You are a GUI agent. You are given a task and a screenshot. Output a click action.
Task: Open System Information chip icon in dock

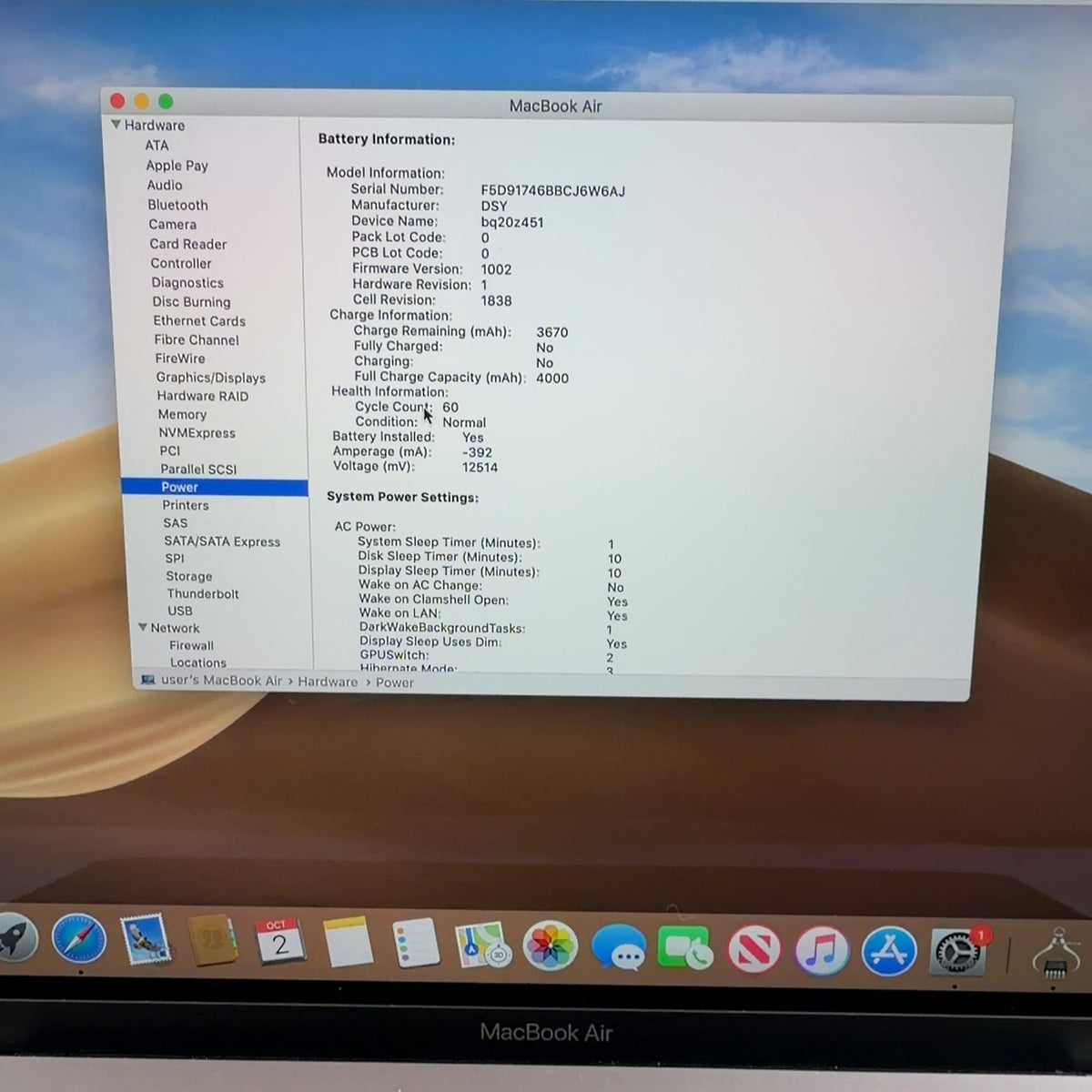[1057, 954]
